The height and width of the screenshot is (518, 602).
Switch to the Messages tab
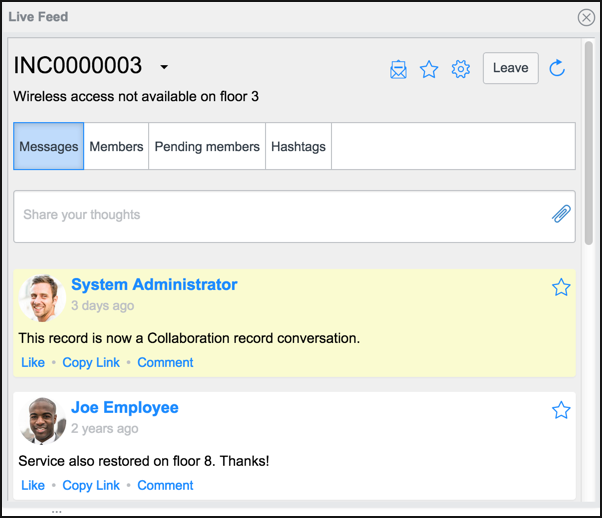click(48, 146)
